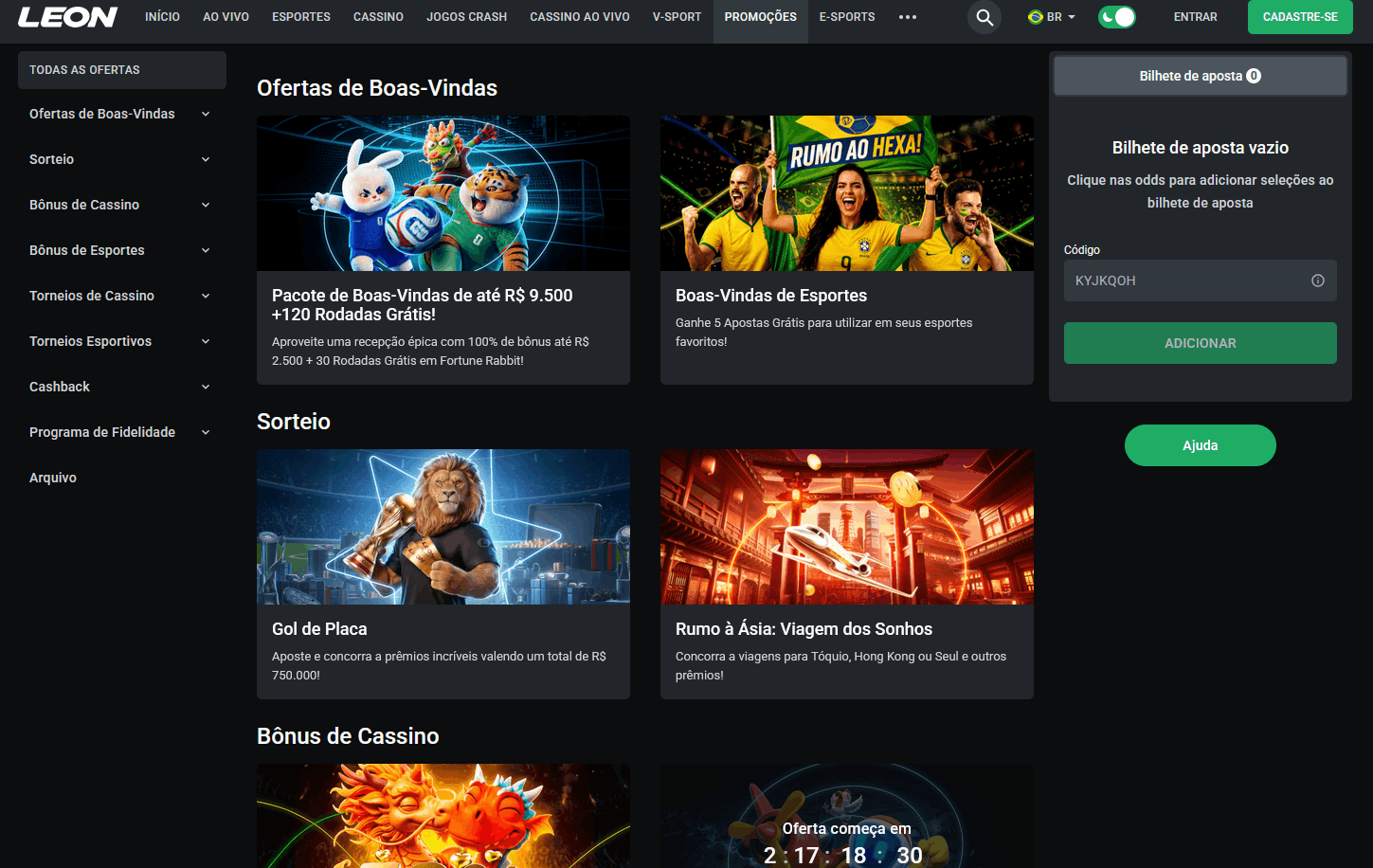
Task: Open the Oferta começa em countdown card
Action: [x=847, y=816]
